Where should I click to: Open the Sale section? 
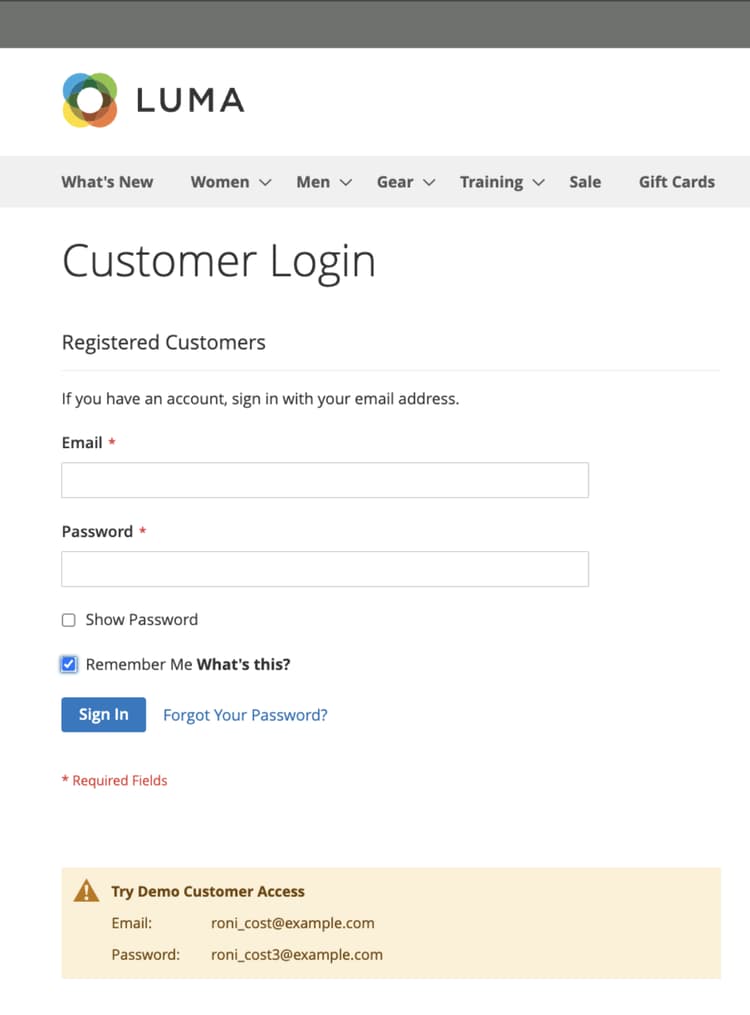[585, 182]
